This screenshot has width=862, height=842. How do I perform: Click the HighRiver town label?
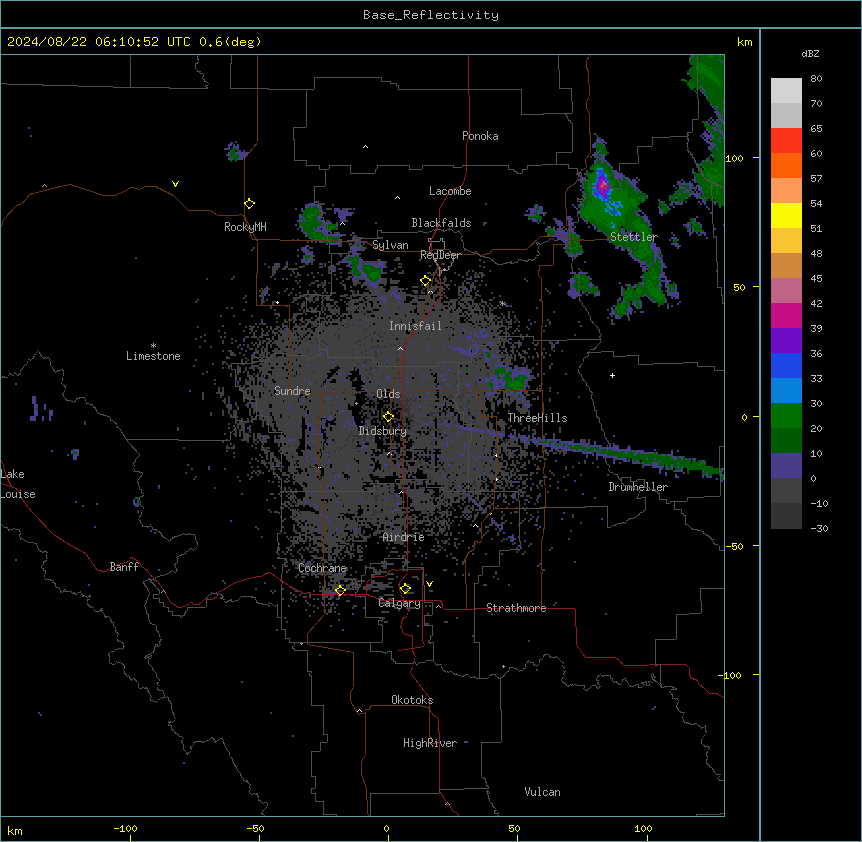tap(430, 743)
